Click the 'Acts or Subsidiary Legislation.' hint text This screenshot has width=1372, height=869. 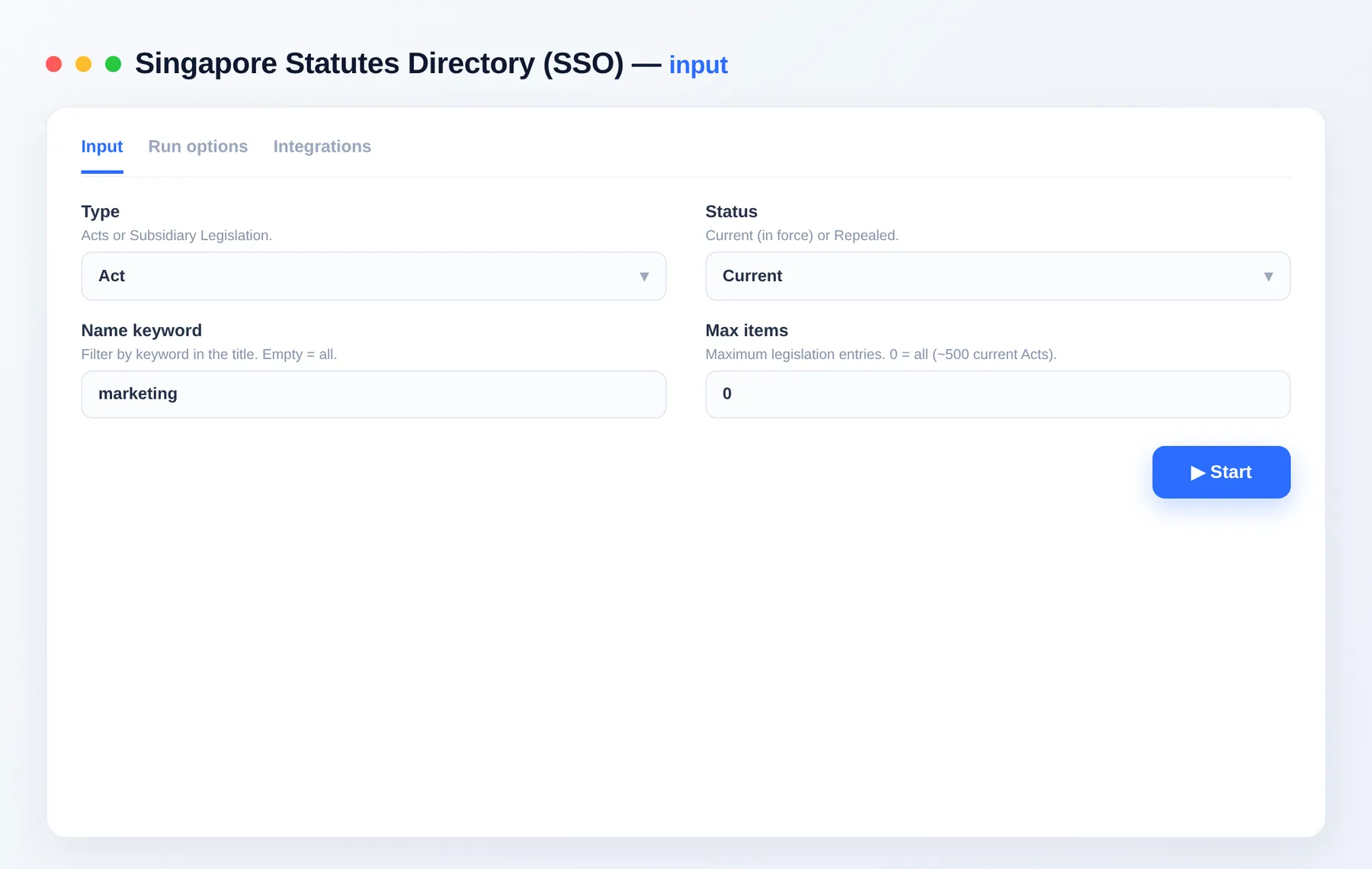pyautogui.click(x=177, y=236)
